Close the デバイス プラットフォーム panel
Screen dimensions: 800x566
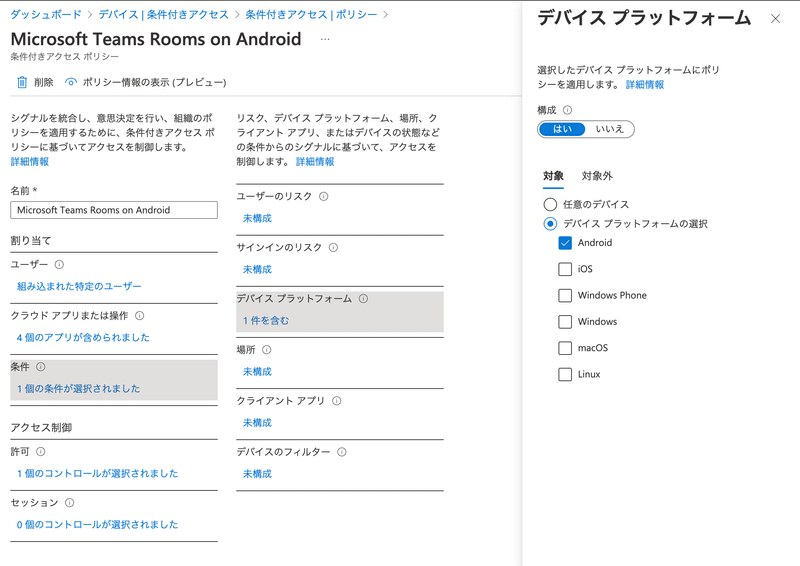click(x=776, y=19)
